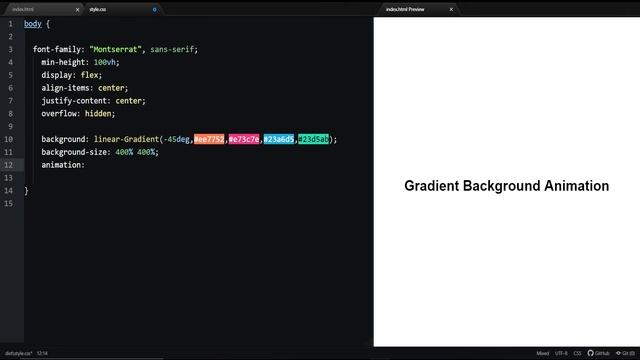This screenshot has height=360, width=640.
Task: Click line number 14 in the gutter
Action: pos(9,191)
